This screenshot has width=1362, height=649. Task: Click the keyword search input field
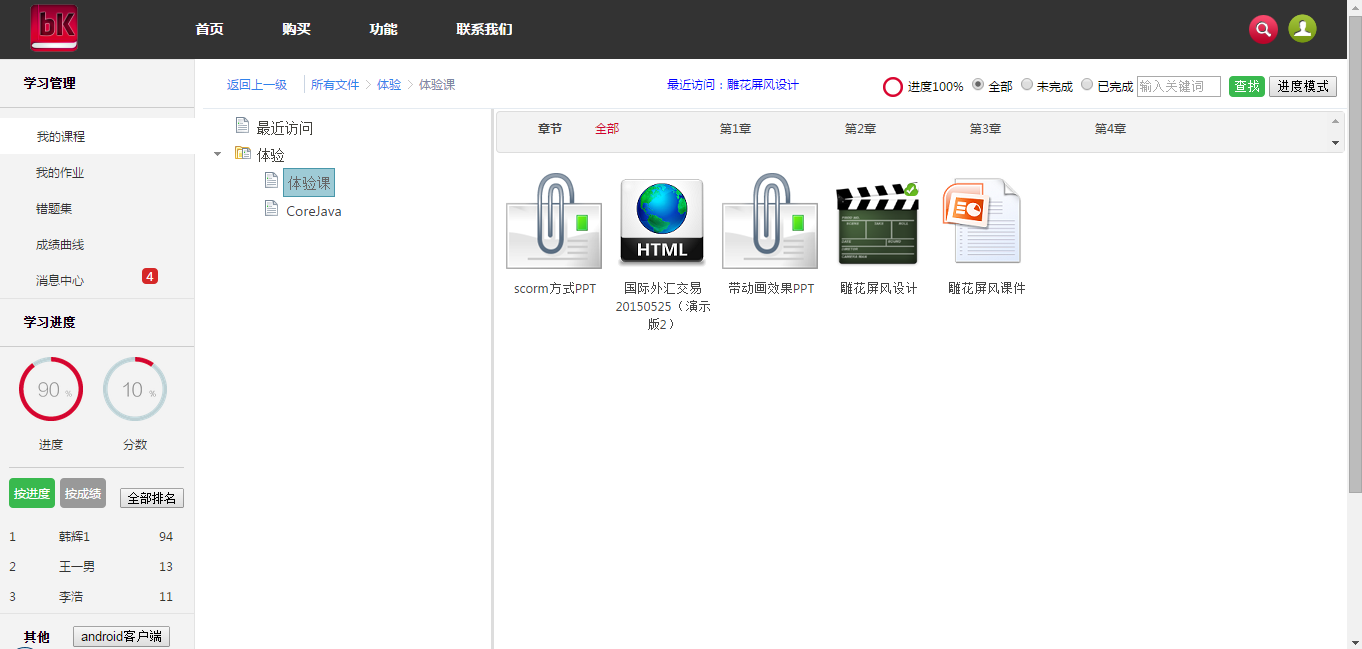(1178, 86)
